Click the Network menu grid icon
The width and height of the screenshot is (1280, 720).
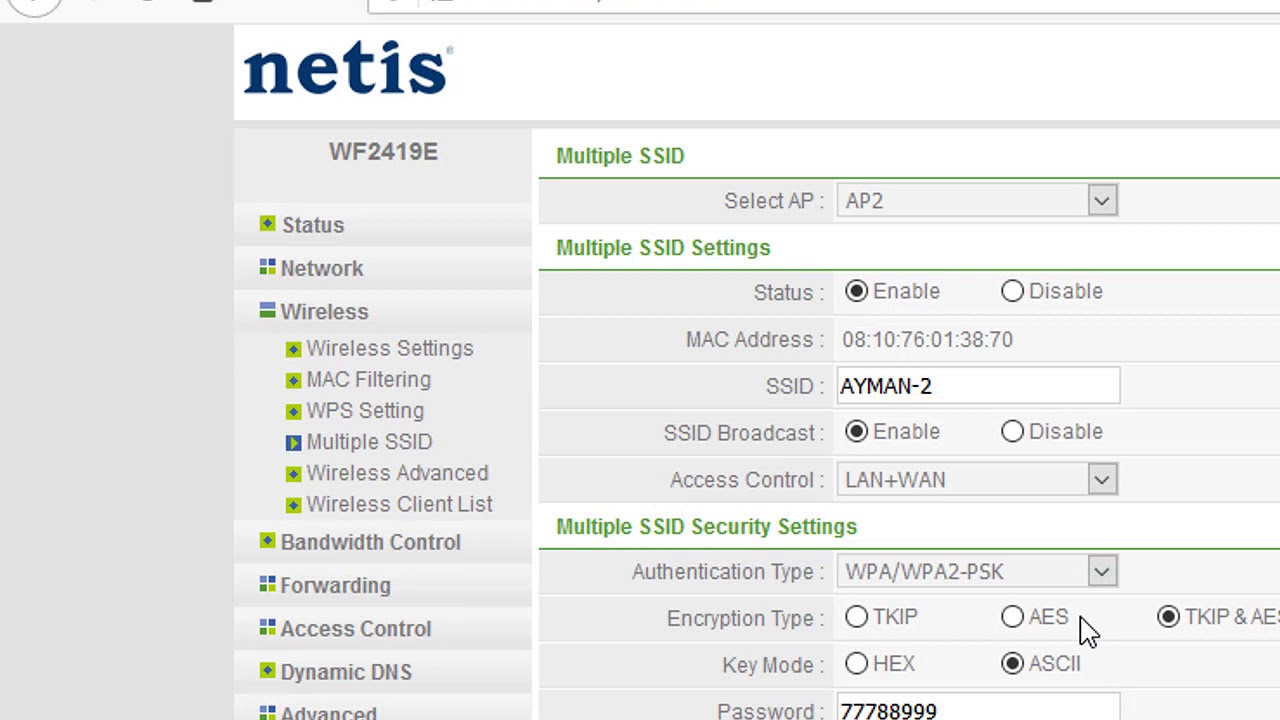(267, 266)
